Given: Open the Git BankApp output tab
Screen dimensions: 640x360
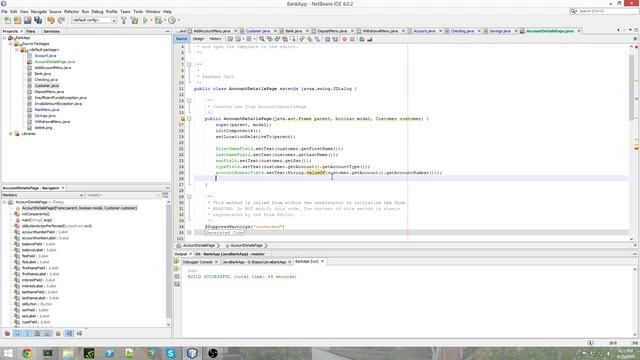Looking at the screenshot, I should click(230, 254).
